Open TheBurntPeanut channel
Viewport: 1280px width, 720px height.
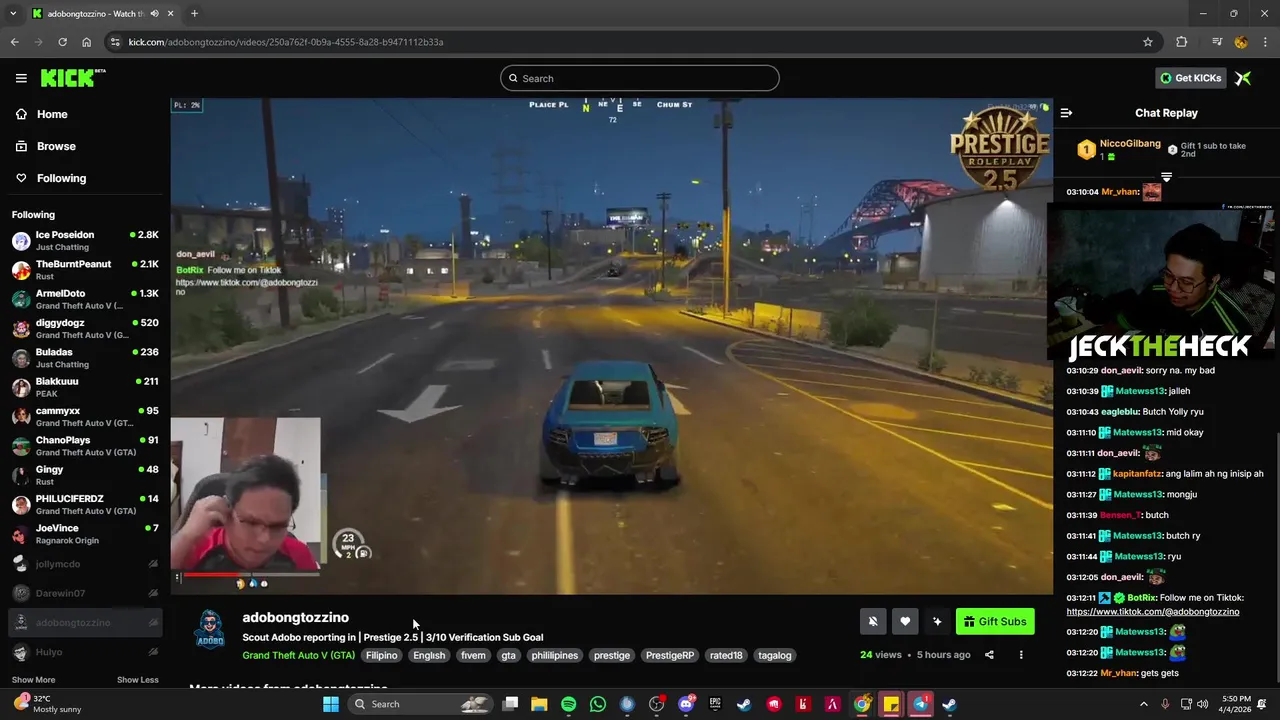(x=85, y=270)
